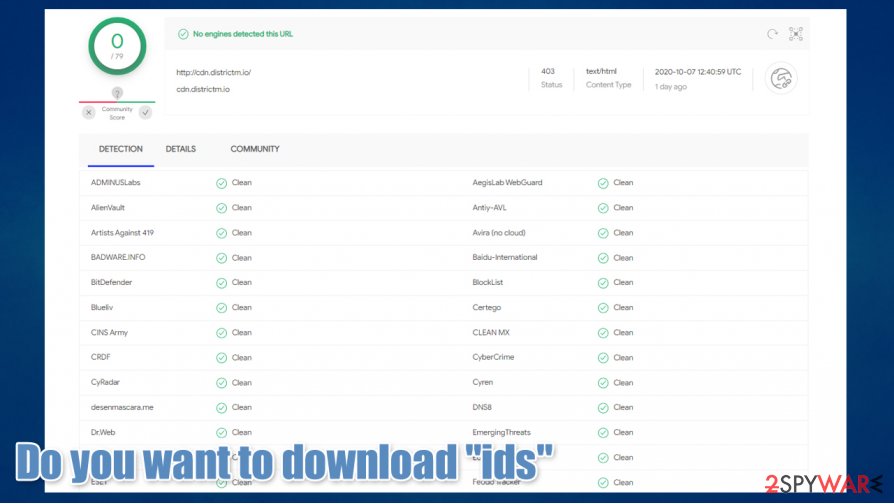Click the Avira (no cloud) engine name
This screenshot has width=894, height=504.
[x=499, y=233]
